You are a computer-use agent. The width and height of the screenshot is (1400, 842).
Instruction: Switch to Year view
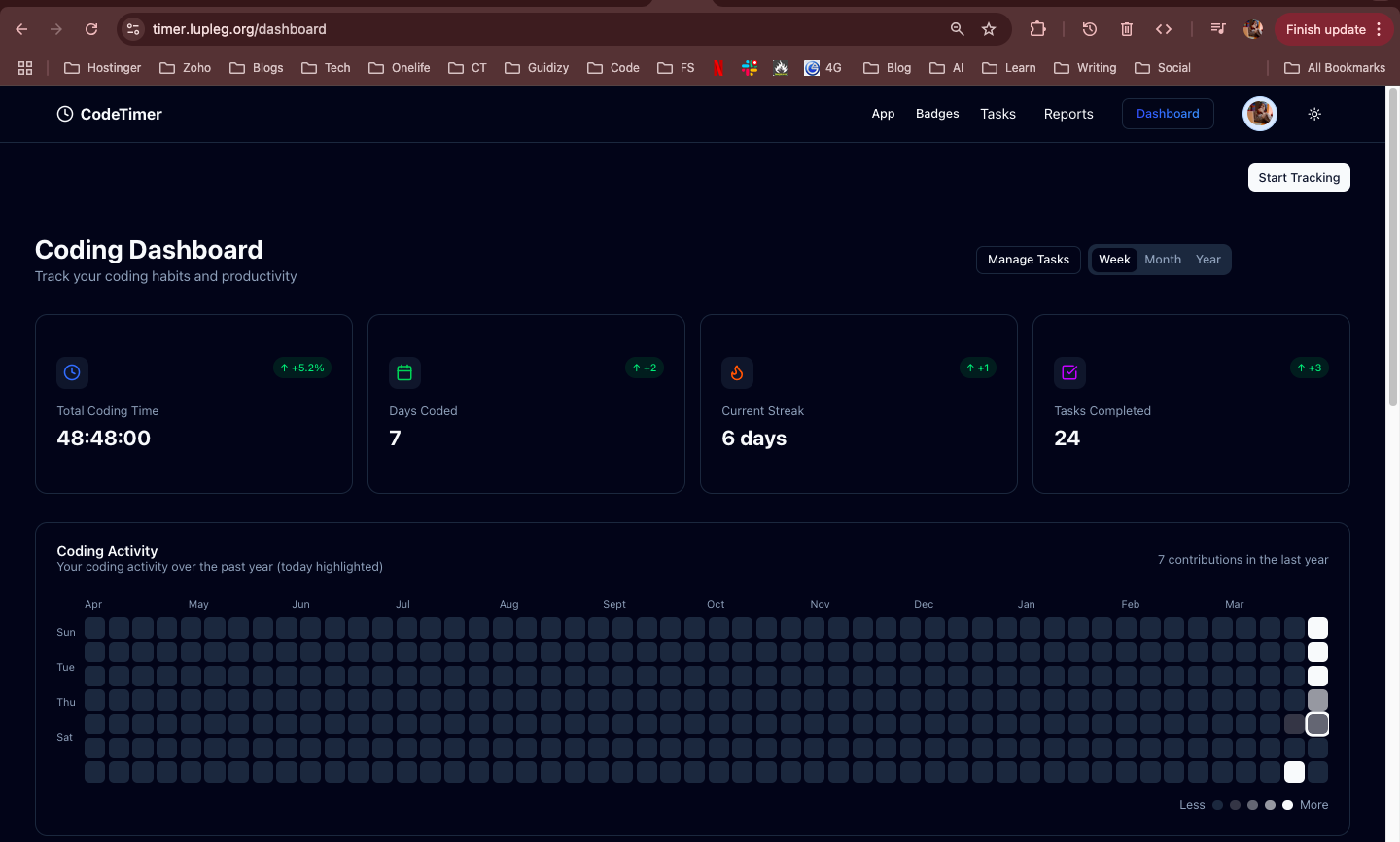pos(1208,260)
